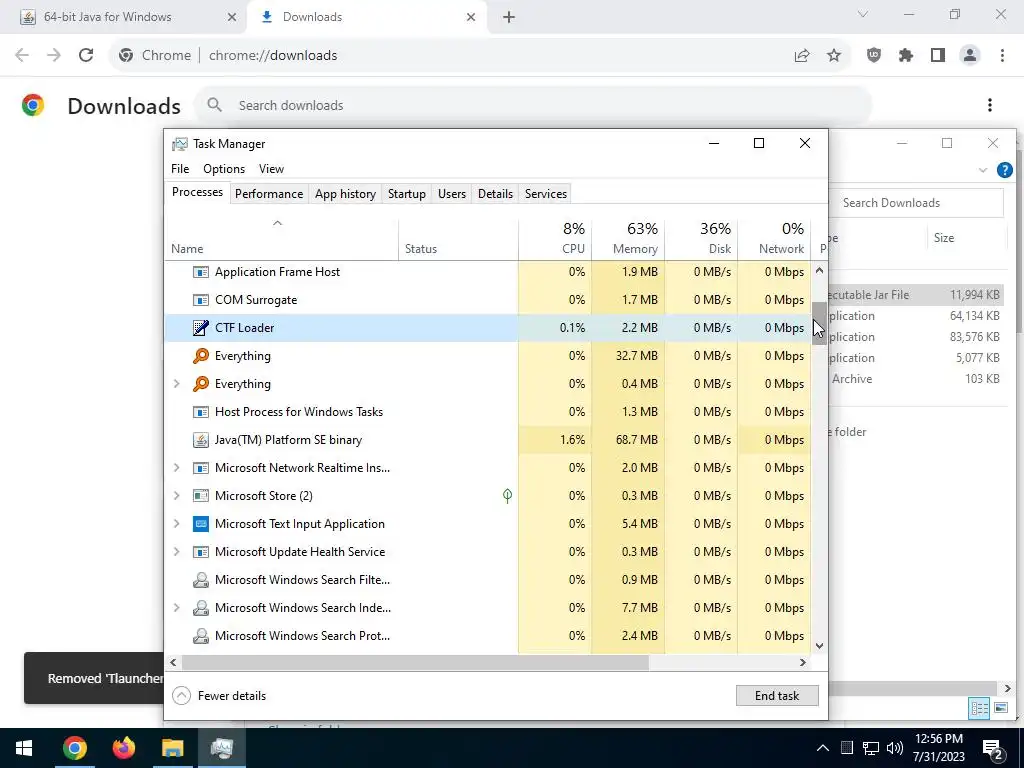Screen dimensions: 1024x768
Task: Click the process list scroll down arrow
Action: point(820,646)
